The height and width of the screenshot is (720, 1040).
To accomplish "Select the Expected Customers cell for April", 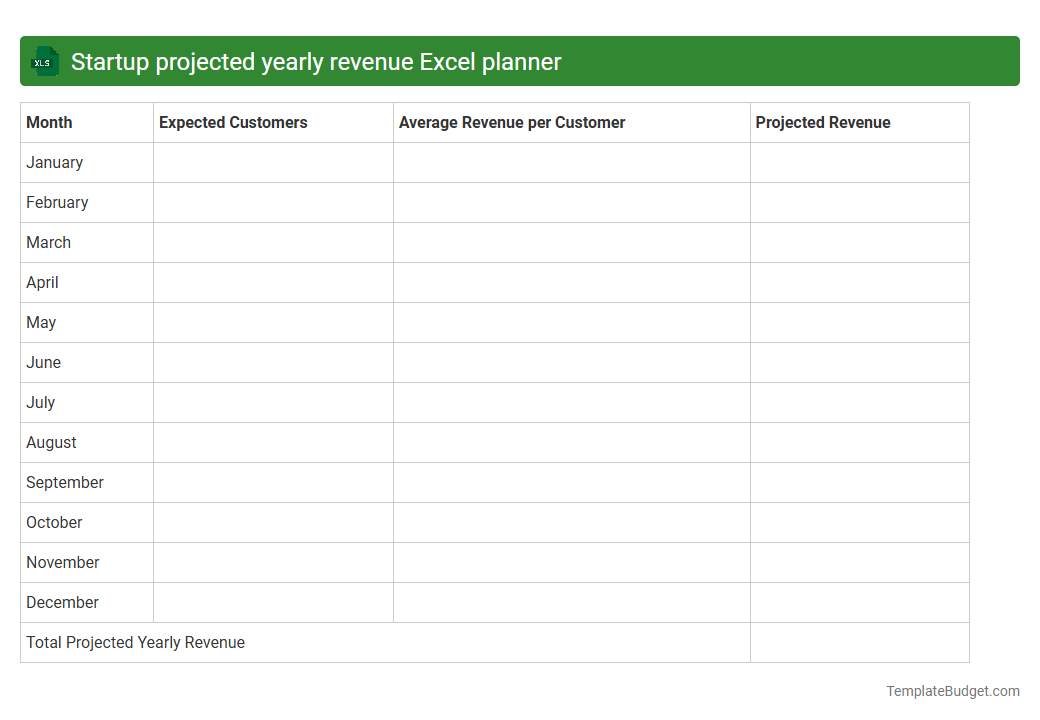I will (x=272, y=282).
